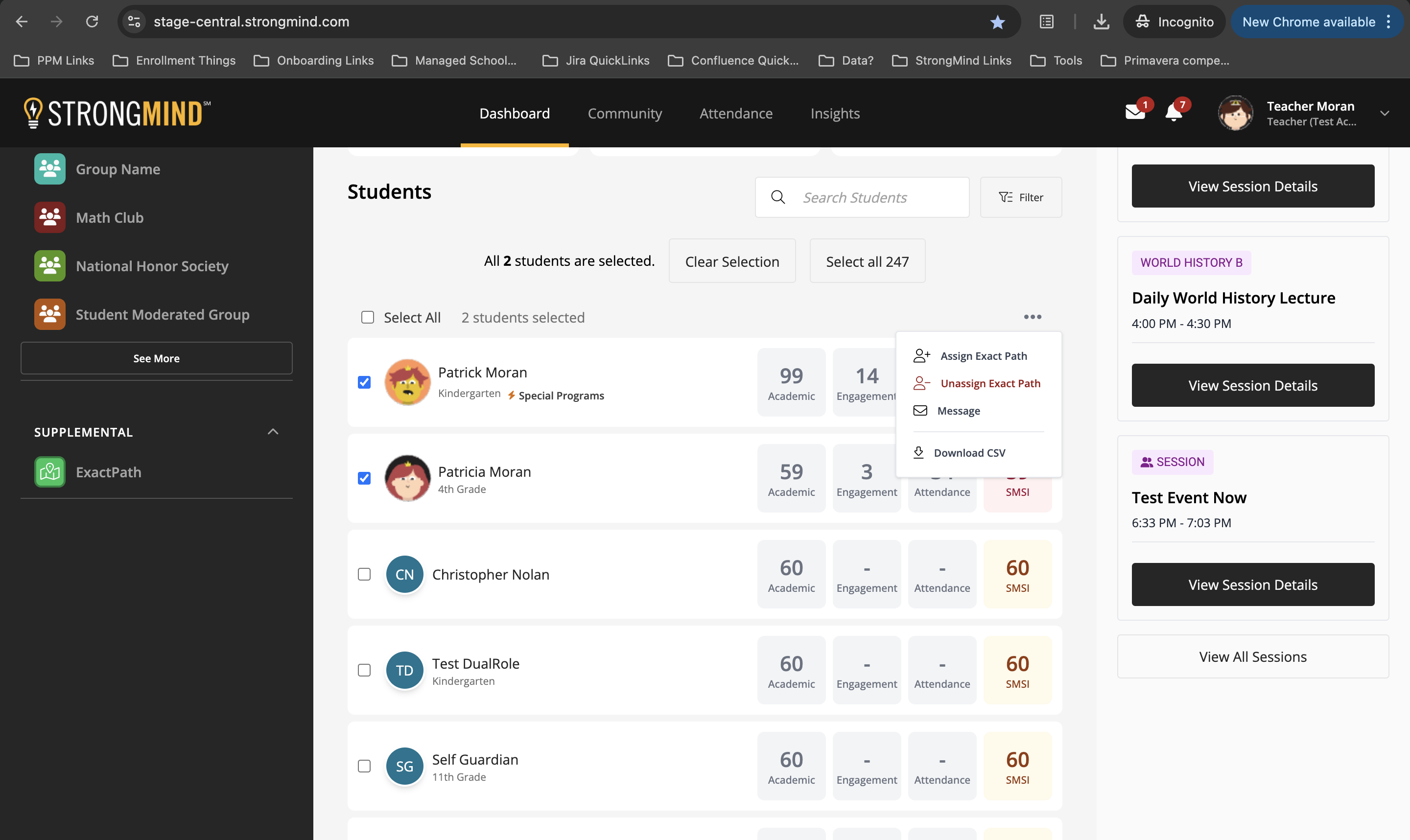The width and height of the screenshot is (1410, 840).
Task: Click the Message envelope icon in menu
Action: [x=920, y=410]
